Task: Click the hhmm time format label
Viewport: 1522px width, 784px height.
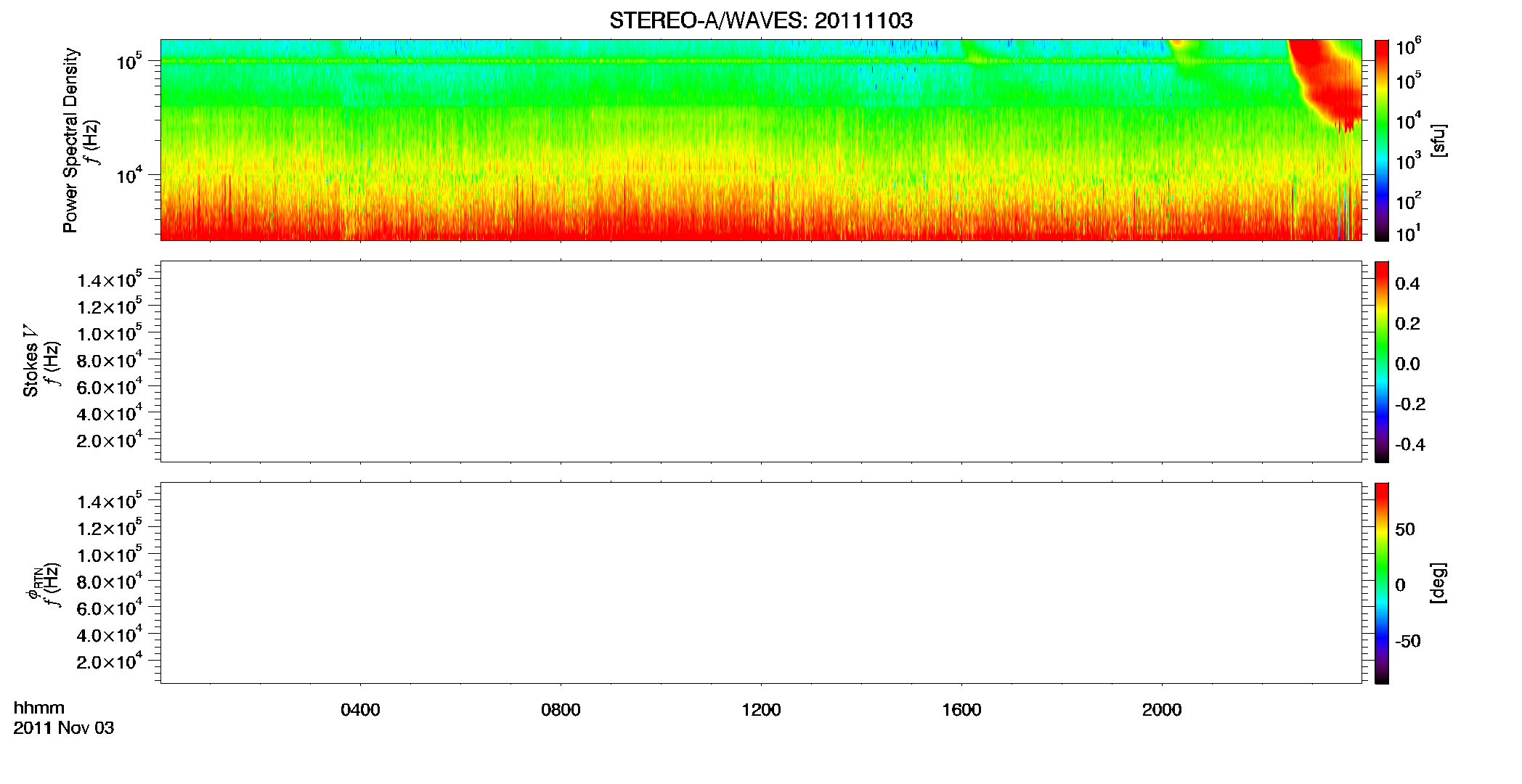Action: coord(39,708)
